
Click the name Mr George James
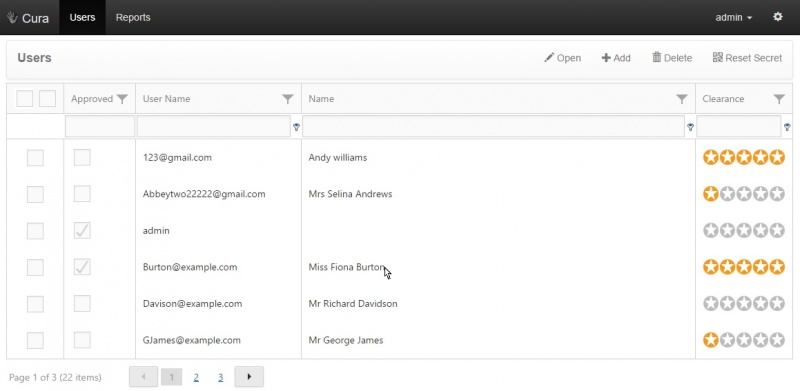346,340
